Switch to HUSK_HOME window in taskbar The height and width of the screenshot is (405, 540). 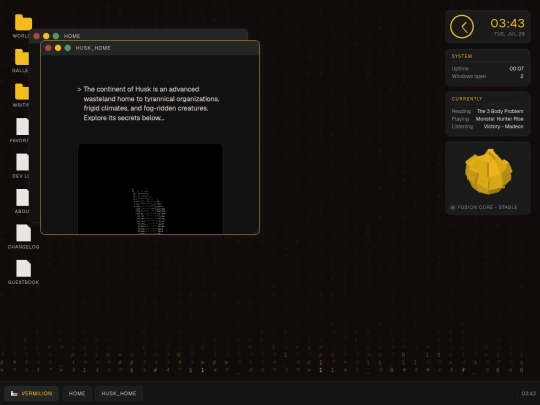tap(119, 393)
